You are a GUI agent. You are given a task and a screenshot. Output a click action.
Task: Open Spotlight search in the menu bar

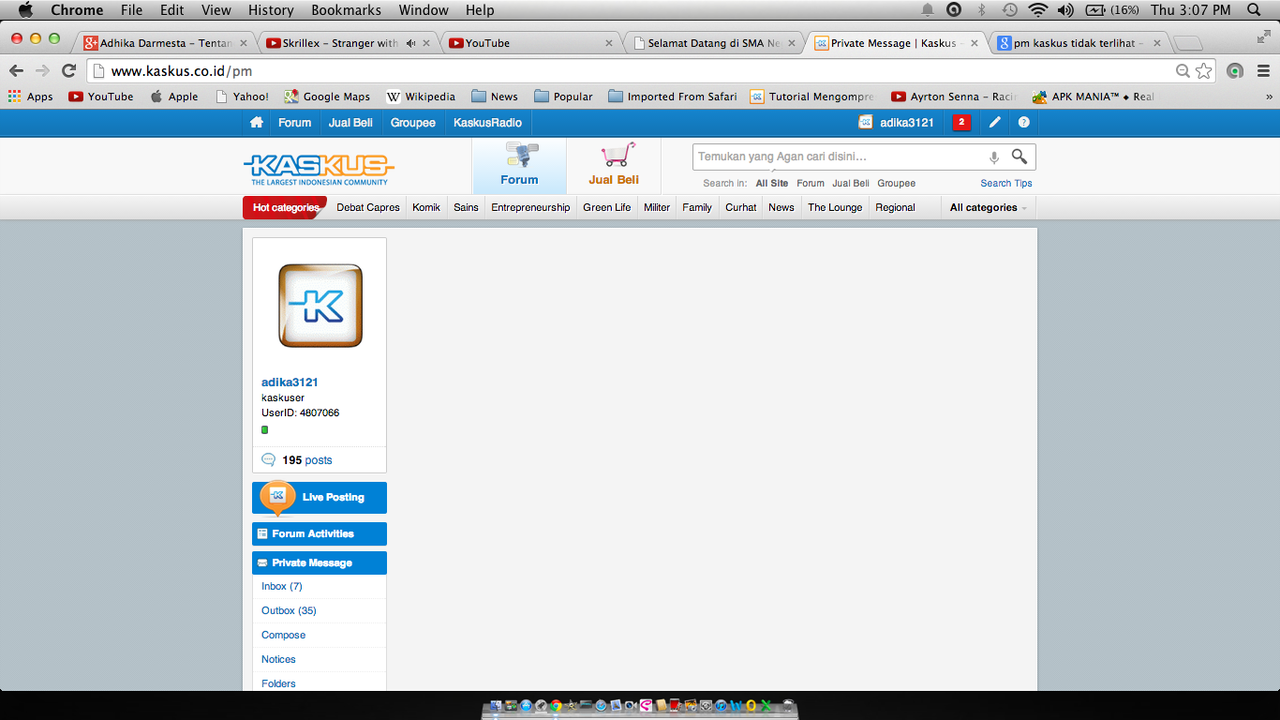(x=1255, y=10)
